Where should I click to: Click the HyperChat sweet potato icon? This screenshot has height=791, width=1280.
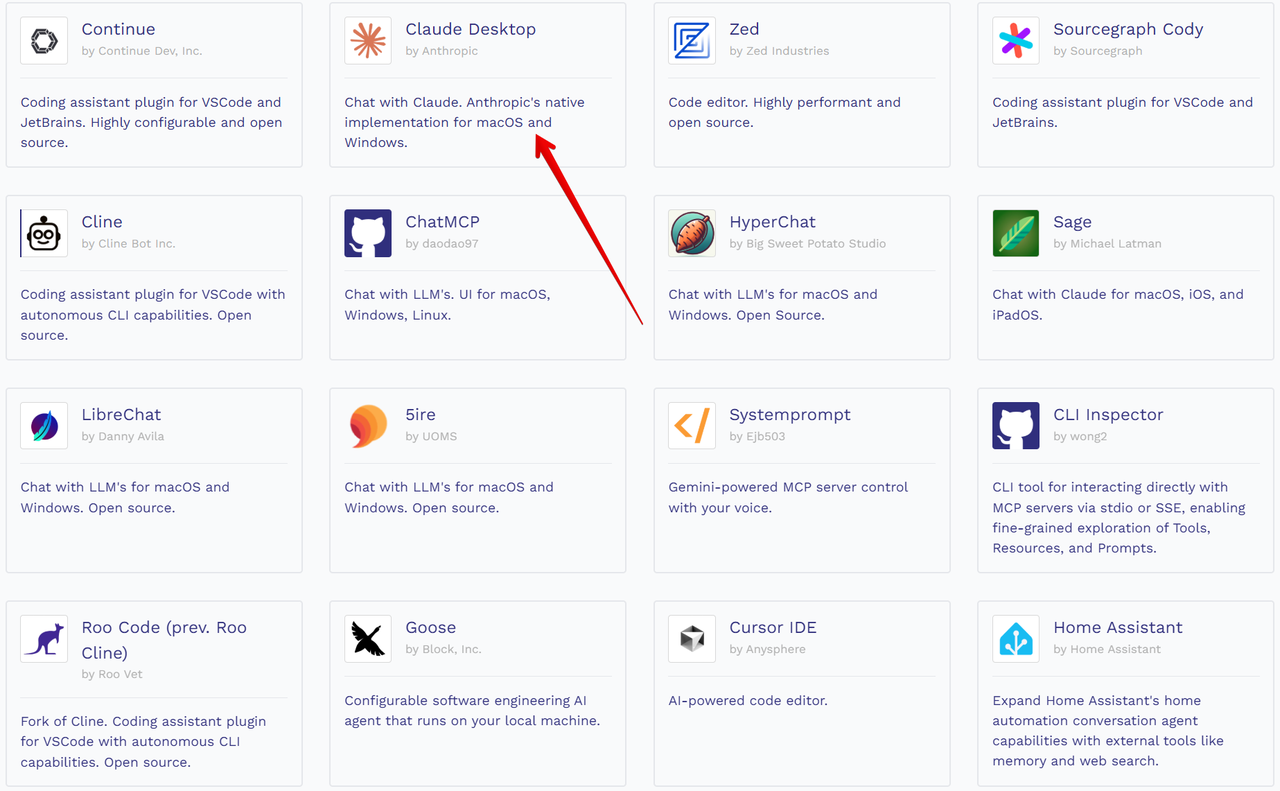pos(692,233)
